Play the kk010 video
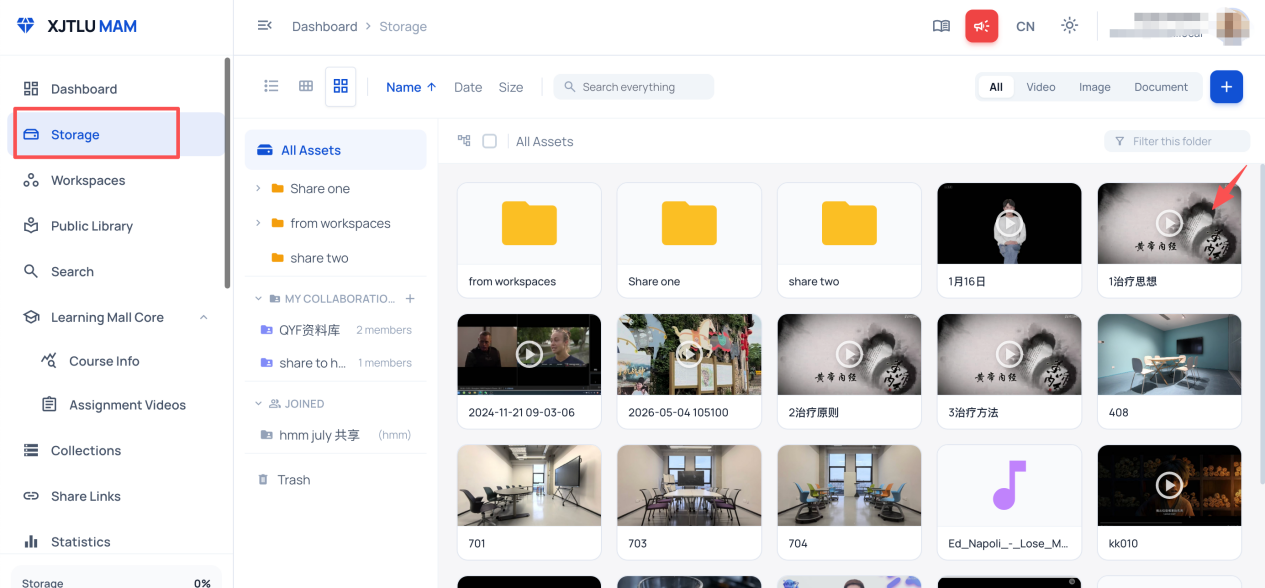This screenshot has width=1265, height=588. pyautogui.click(x=1169, y=486)
